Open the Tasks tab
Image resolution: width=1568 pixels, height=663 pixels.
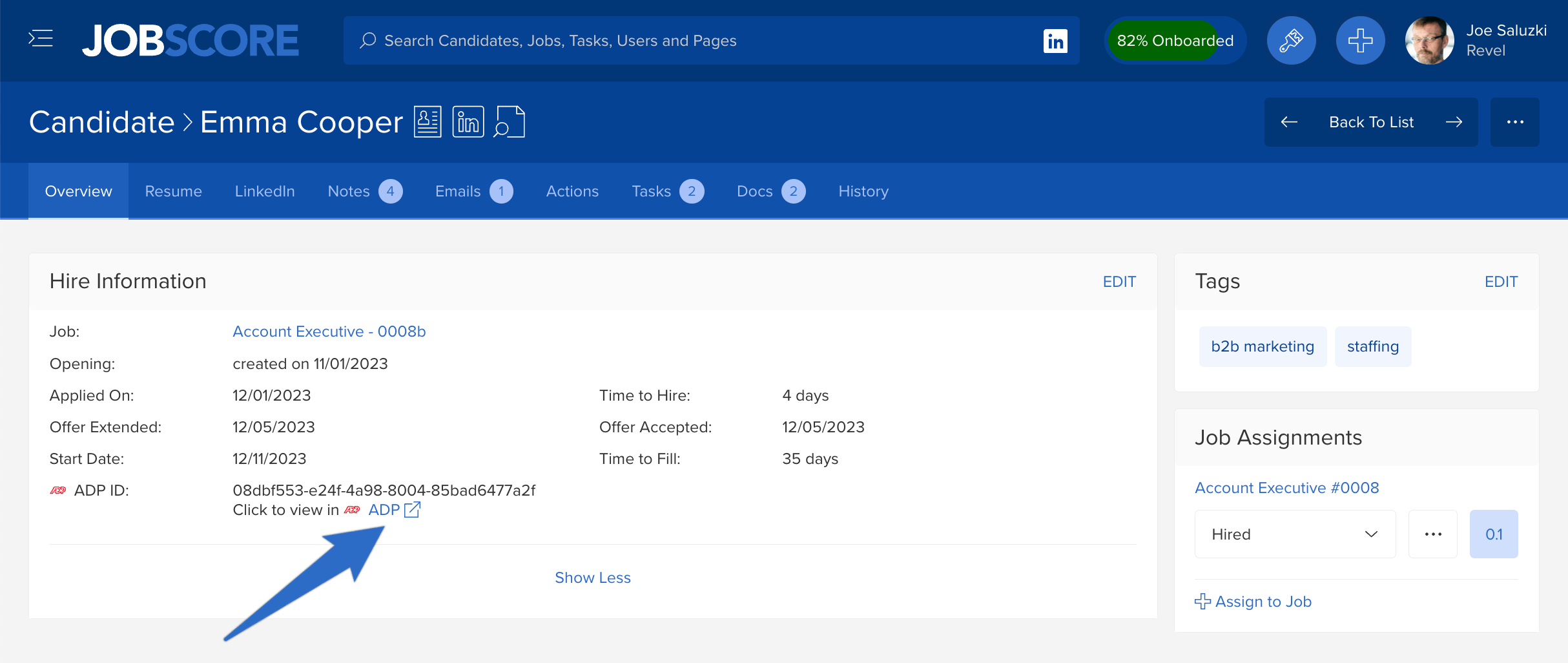pos(668,191)
